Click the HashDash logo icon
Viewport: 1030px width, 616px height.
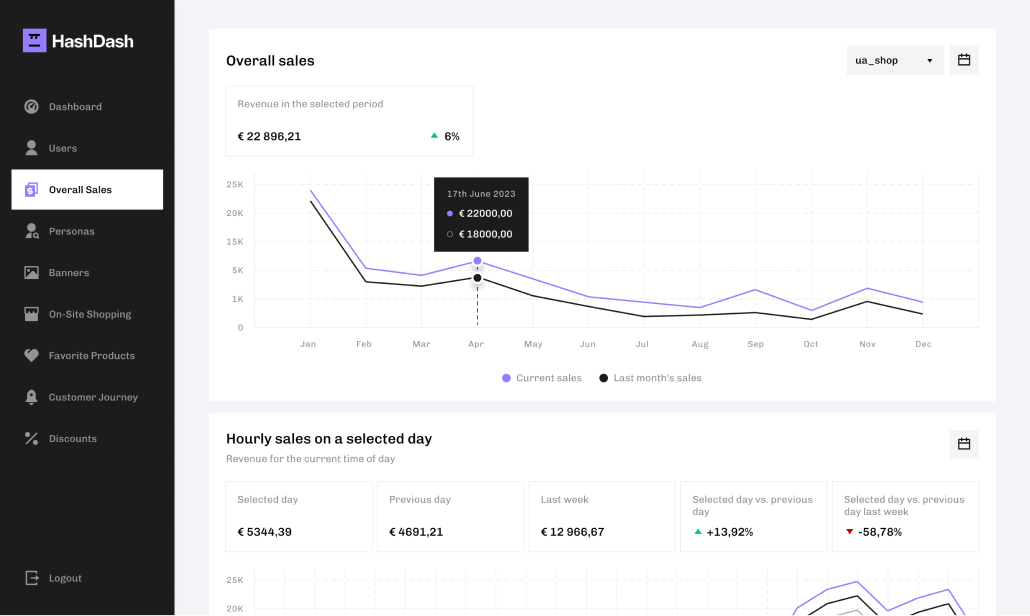coord(32,40)
